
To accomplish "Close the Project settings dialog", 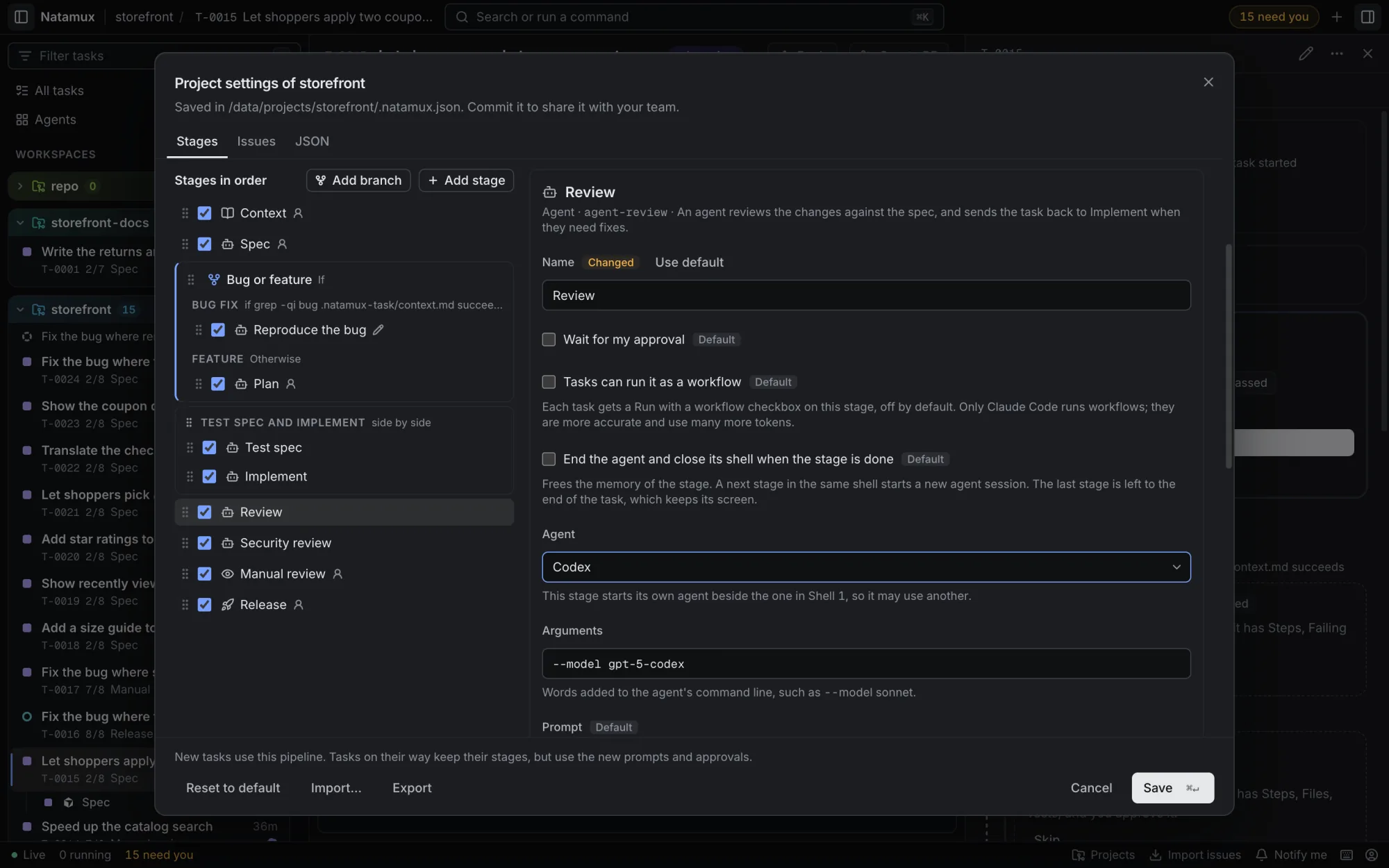I will [x=1208, y=82].
